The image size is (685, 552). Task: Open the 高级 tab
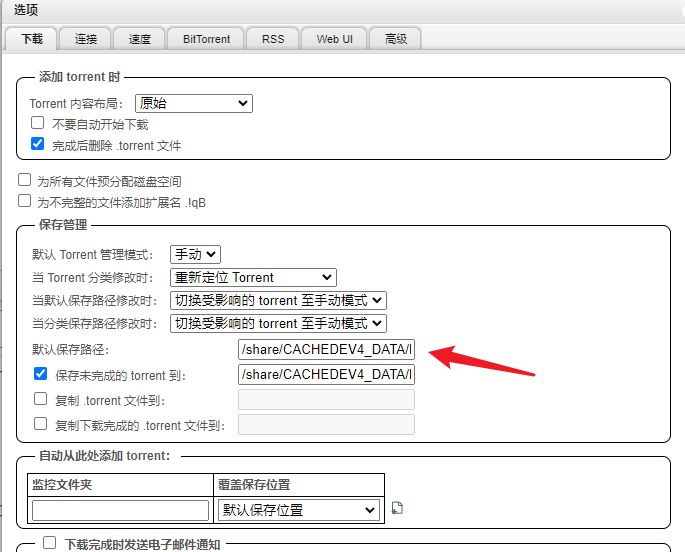click(x=394, y=39)
